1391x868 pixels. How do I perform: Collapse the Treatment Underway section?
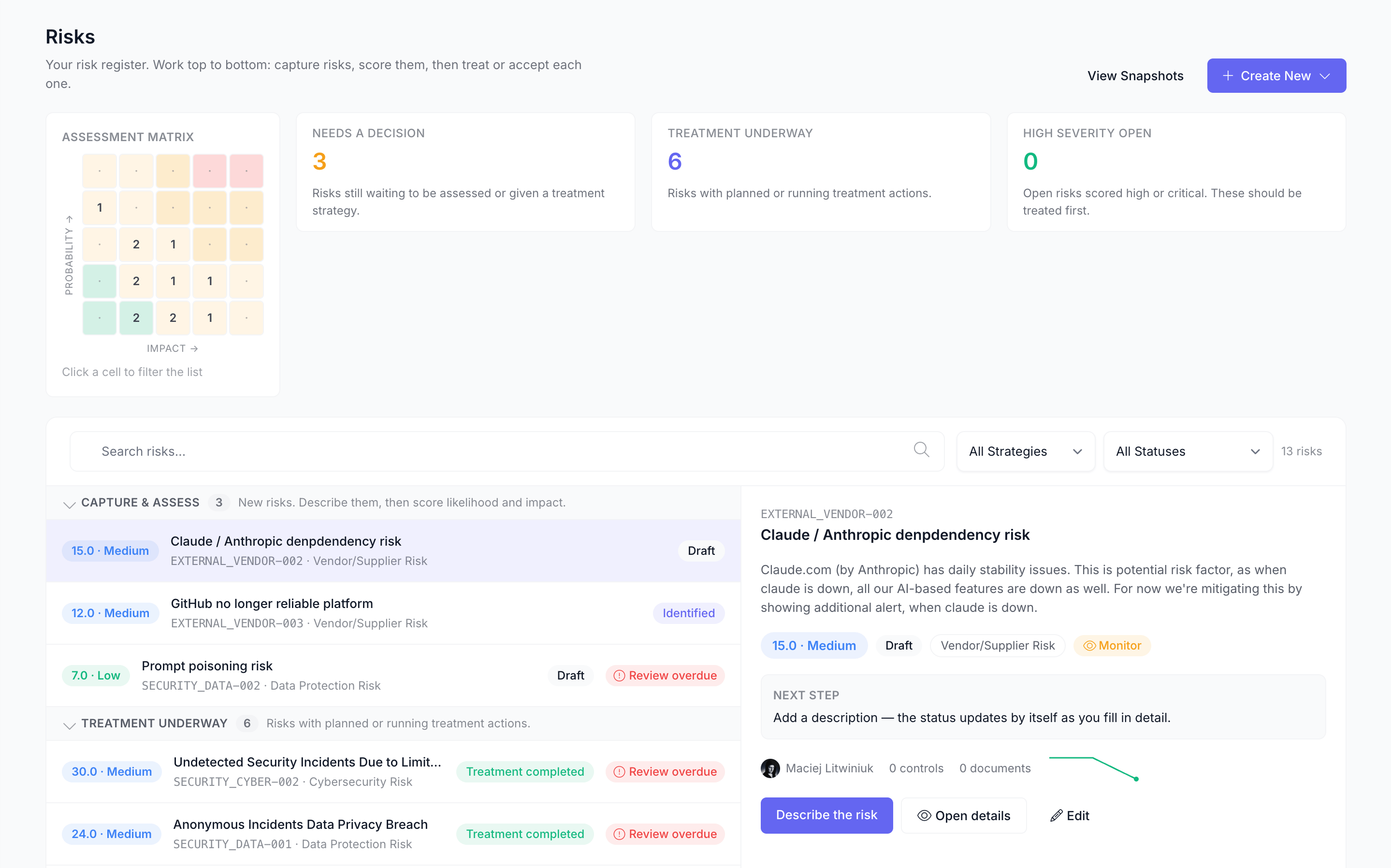pos(69,724)
